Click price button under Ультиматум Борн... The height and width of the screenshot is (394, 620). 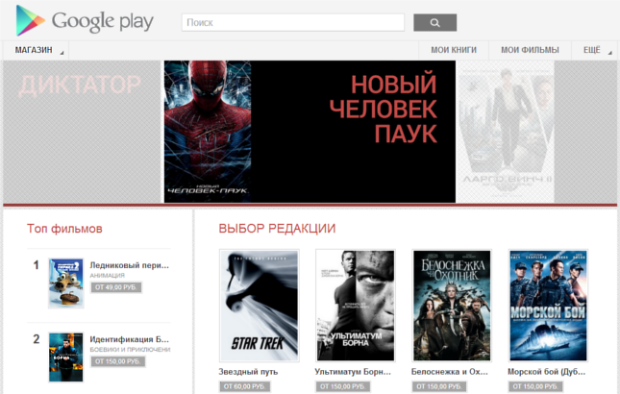point(343,386)
